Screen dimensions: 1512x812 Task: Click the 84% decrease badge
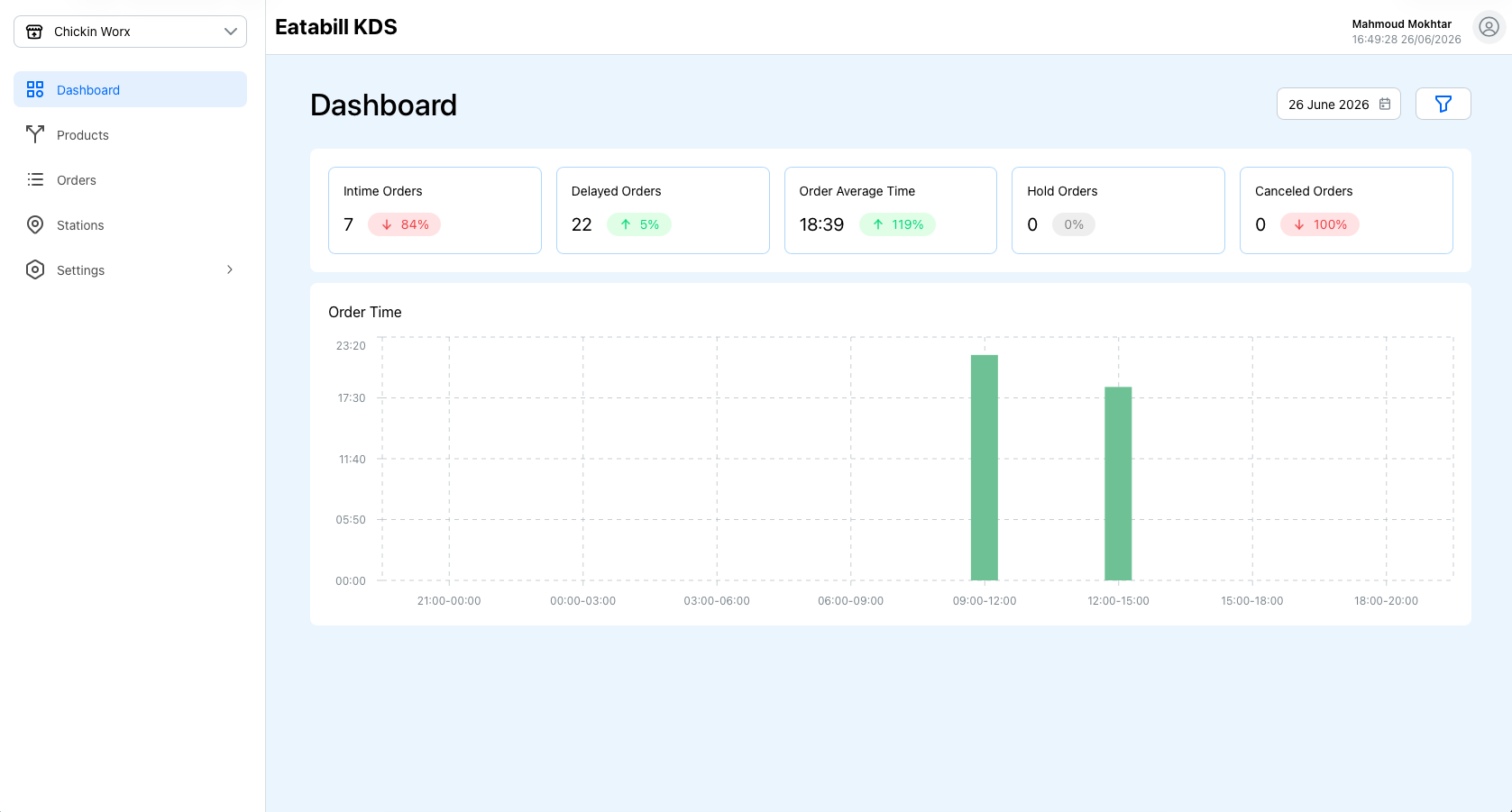[404, 224]
